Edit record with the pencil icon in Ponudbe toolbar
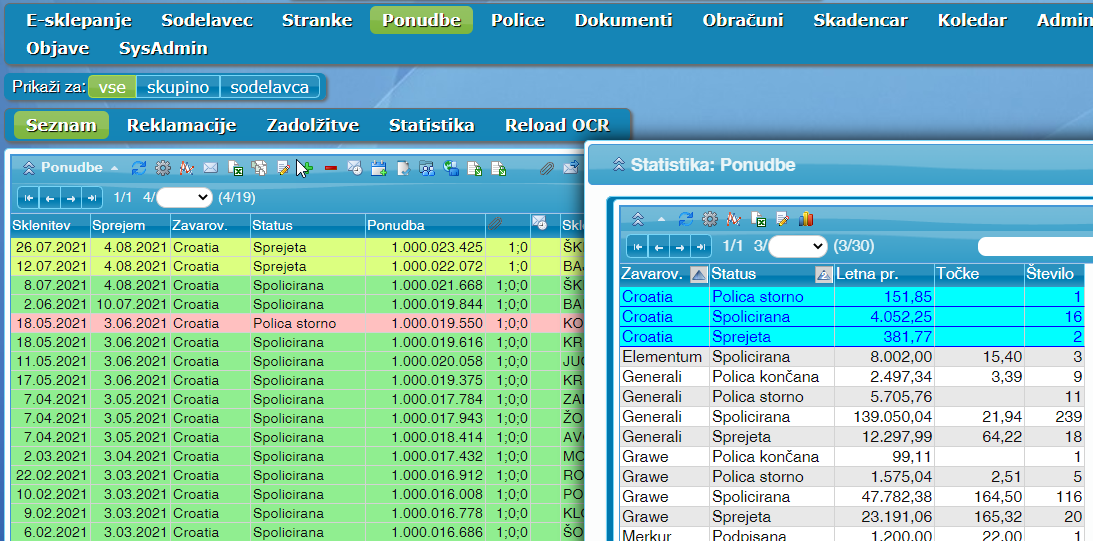Image resolution: width=1093 pixels, height=541 pixels. click(283, 167)
